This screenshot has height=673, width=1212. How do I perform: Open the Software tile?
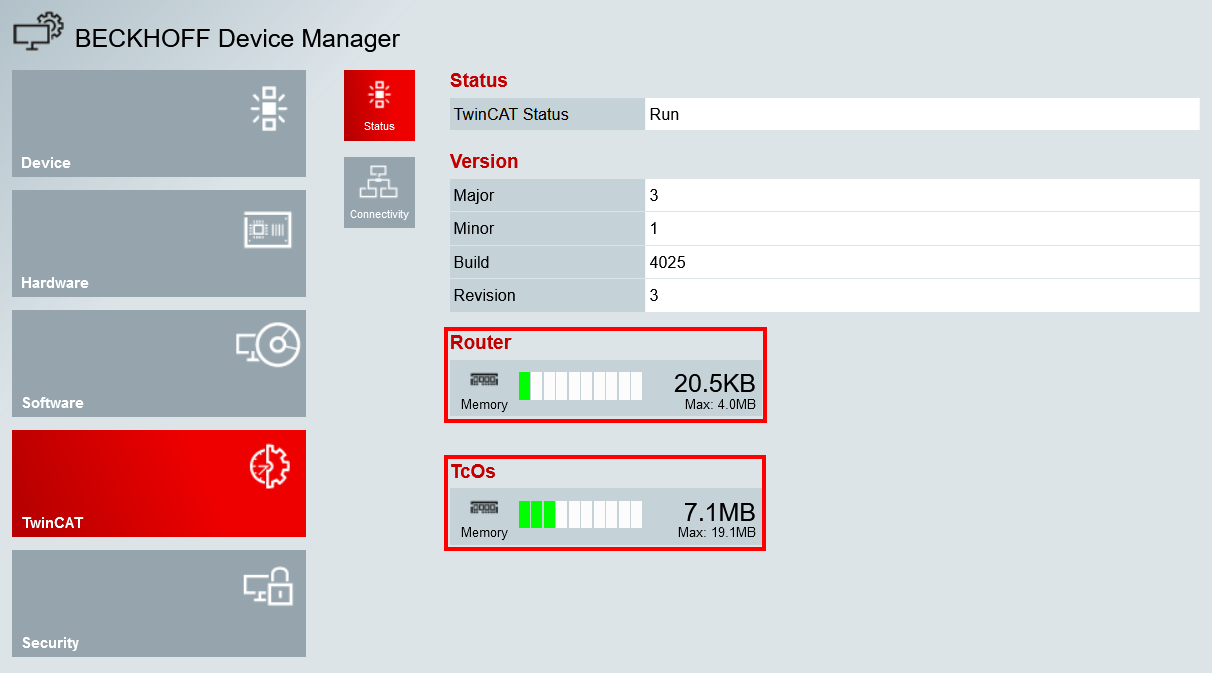tap(159, 363)
